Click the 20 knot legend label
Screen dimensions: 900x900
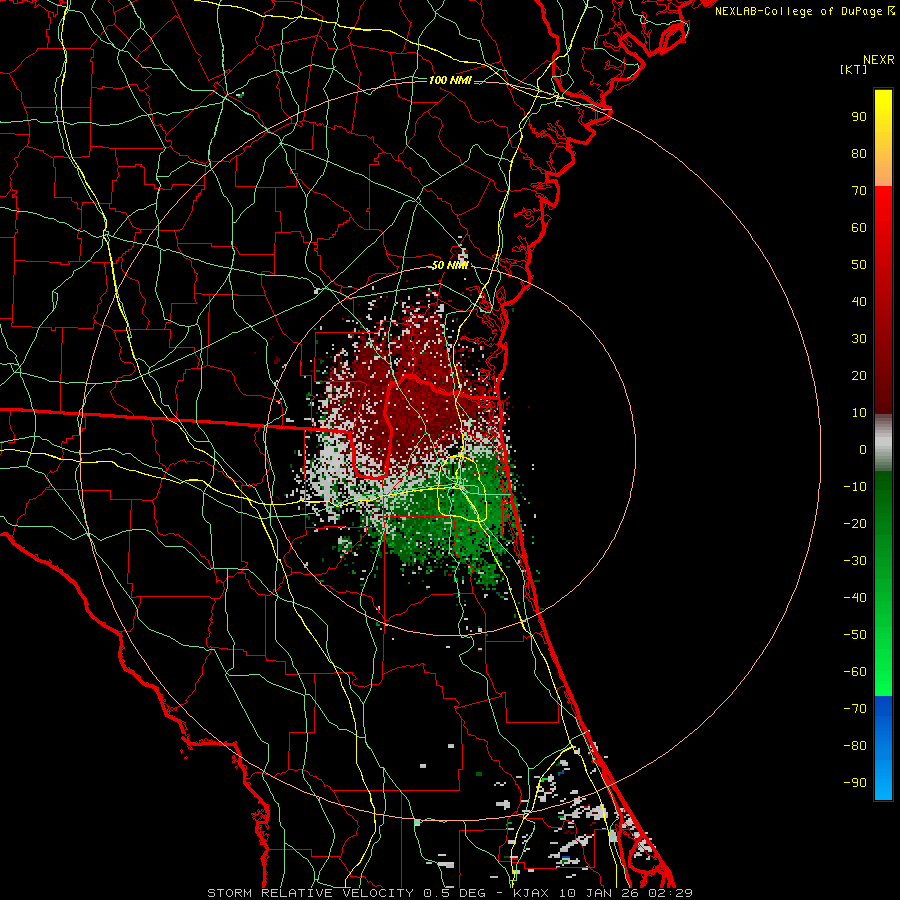tap(859, 376)
